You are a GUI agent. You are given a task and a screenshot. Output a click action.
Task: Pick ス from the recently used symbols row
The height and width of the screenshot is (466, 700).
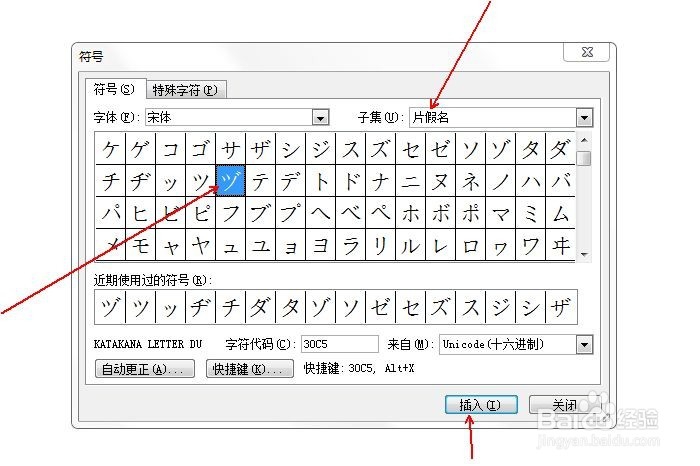(x=470, y=307)
